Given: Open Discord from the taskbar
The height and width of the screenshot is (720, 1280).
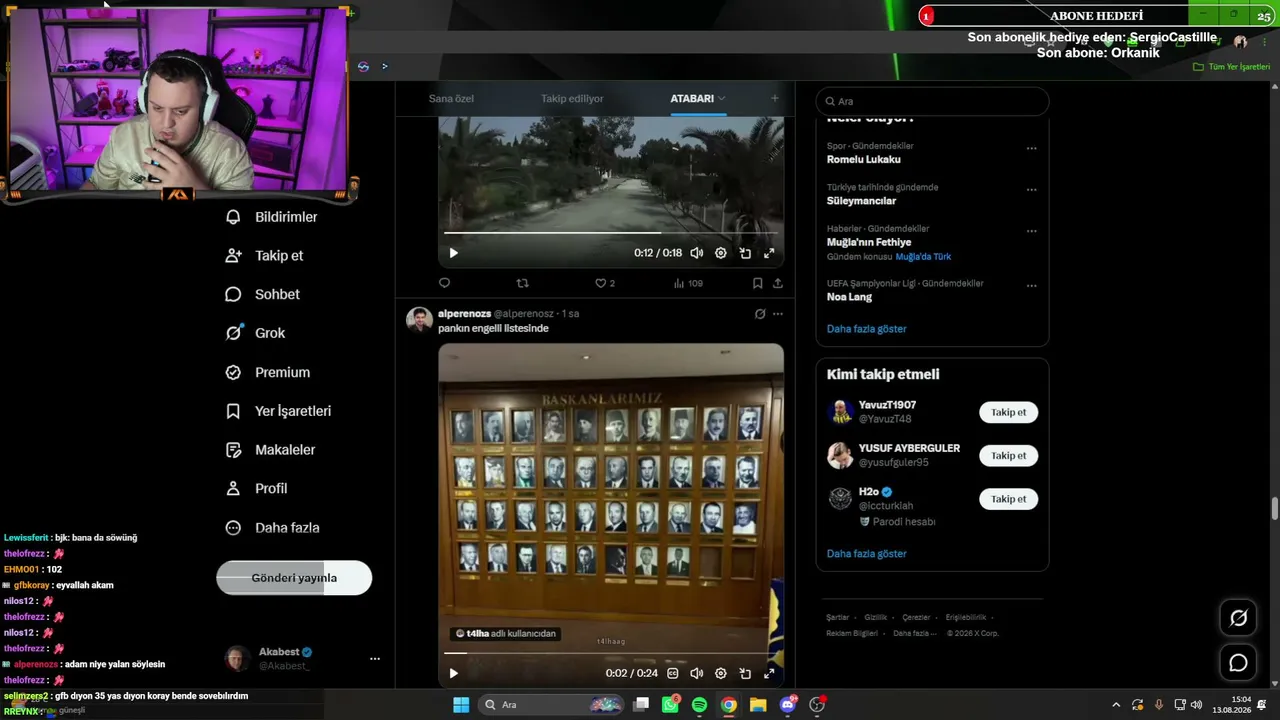Looking at the screenshot, I should pos(788,705).
